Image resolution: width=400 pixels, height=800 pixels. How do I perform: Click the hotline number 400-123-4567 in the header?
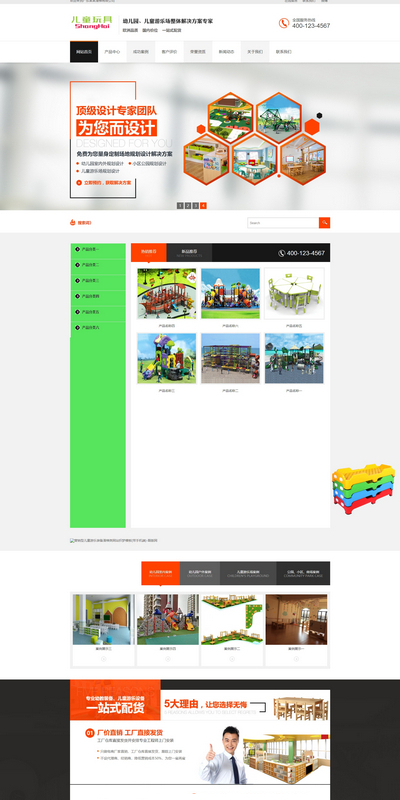311,26
